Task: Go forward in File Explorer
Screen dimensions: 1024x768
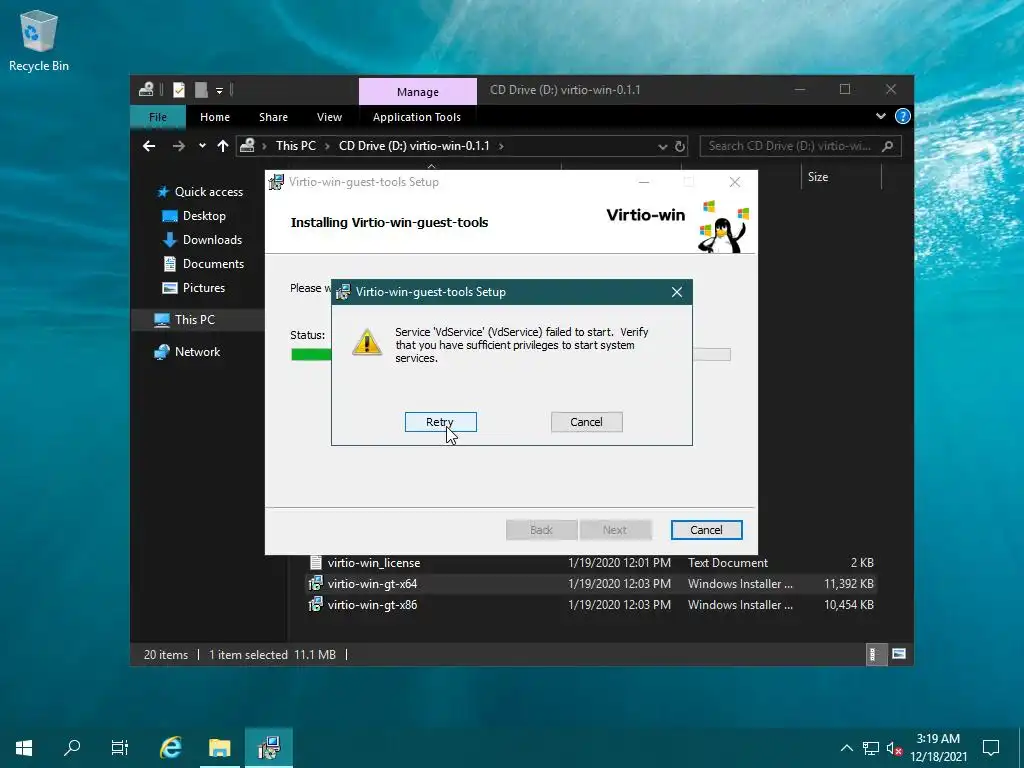Action: point(178,146)
